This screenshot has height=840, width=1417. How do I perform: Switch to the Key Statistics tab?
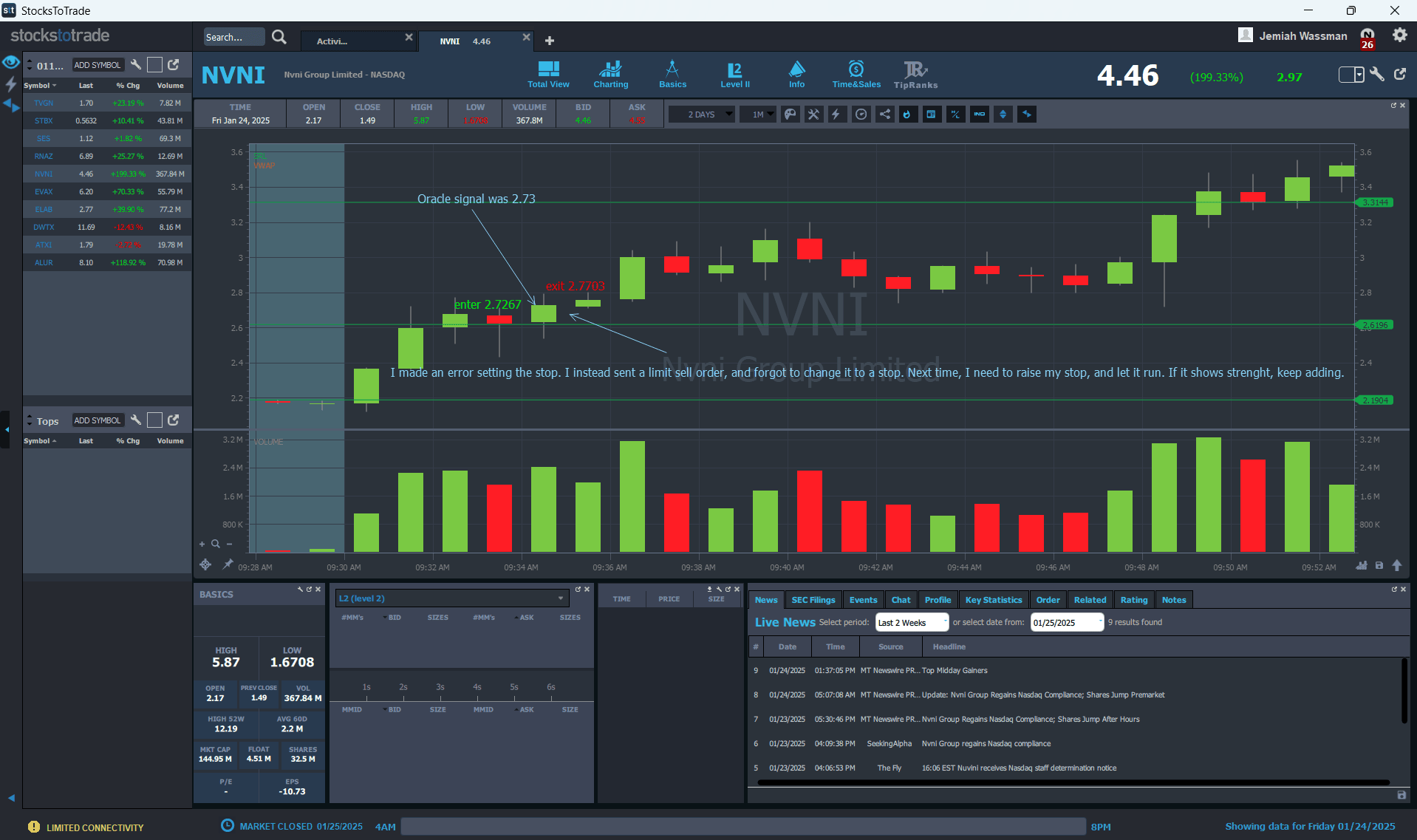pyautogui.click(x=994, y=600)
